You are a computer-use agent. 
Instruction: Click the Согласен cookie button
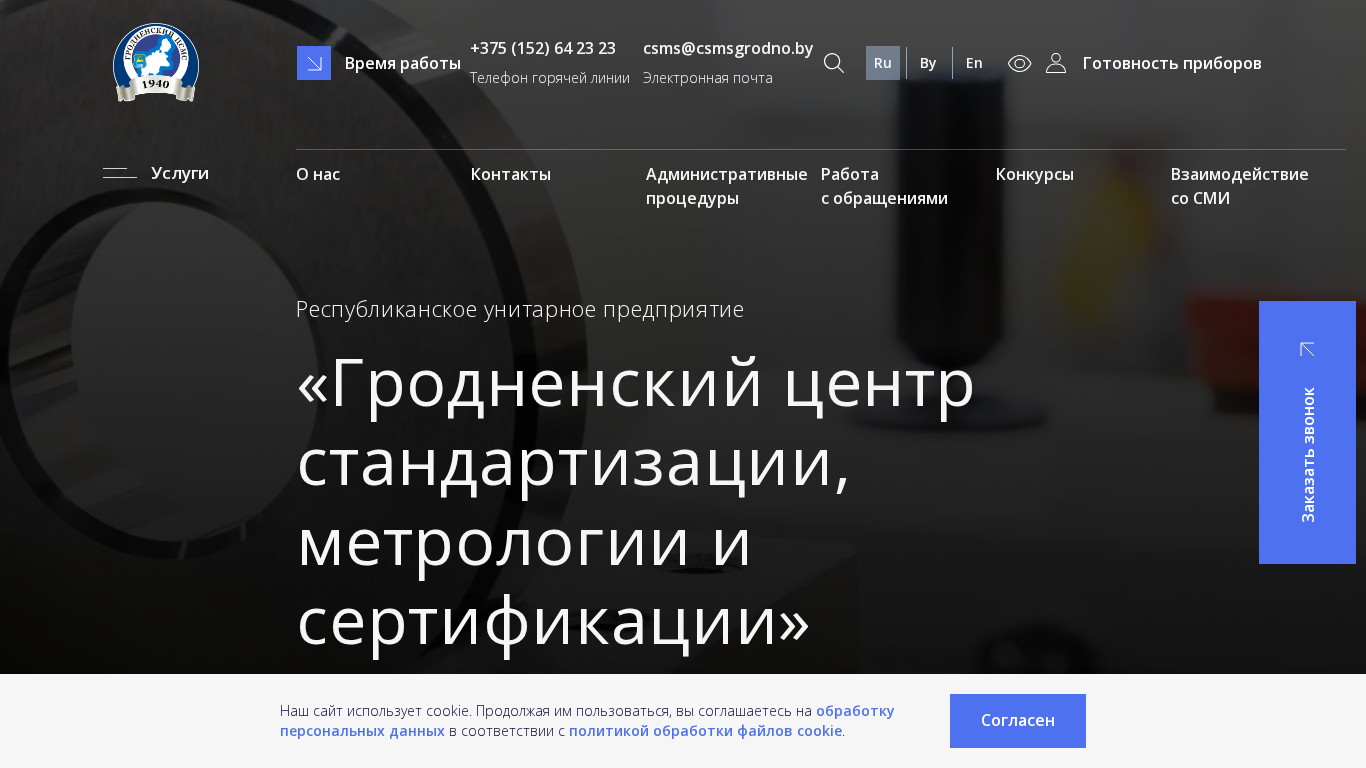coord(1017,720)
